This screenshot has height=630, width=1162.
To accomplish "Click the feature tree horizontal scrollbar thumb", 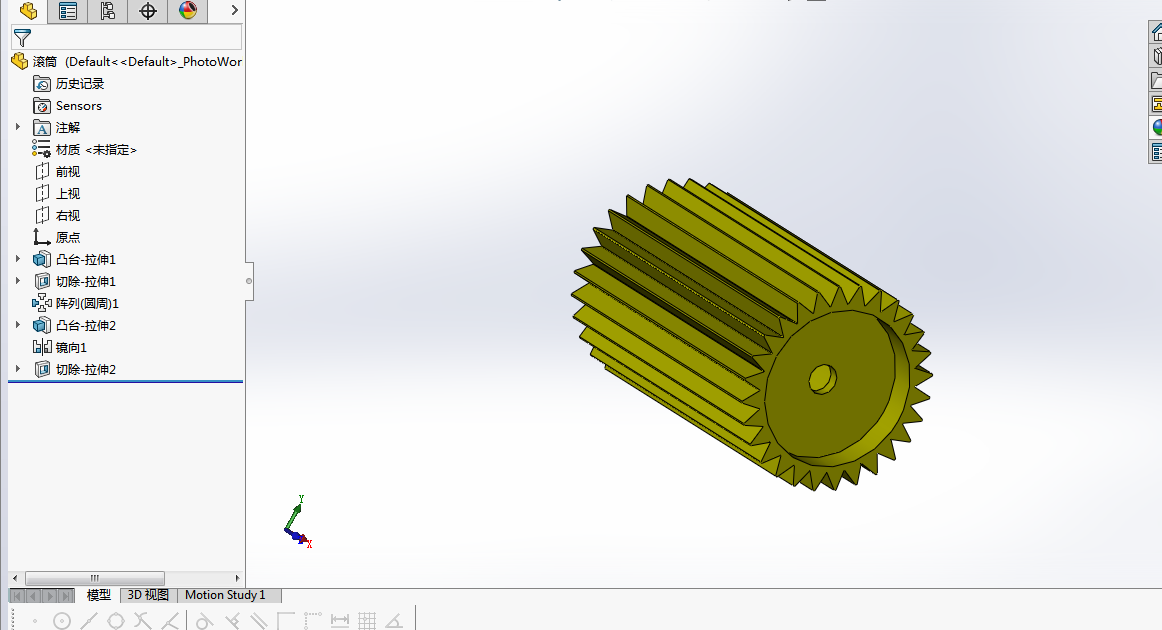I will [x=95, y=578].
